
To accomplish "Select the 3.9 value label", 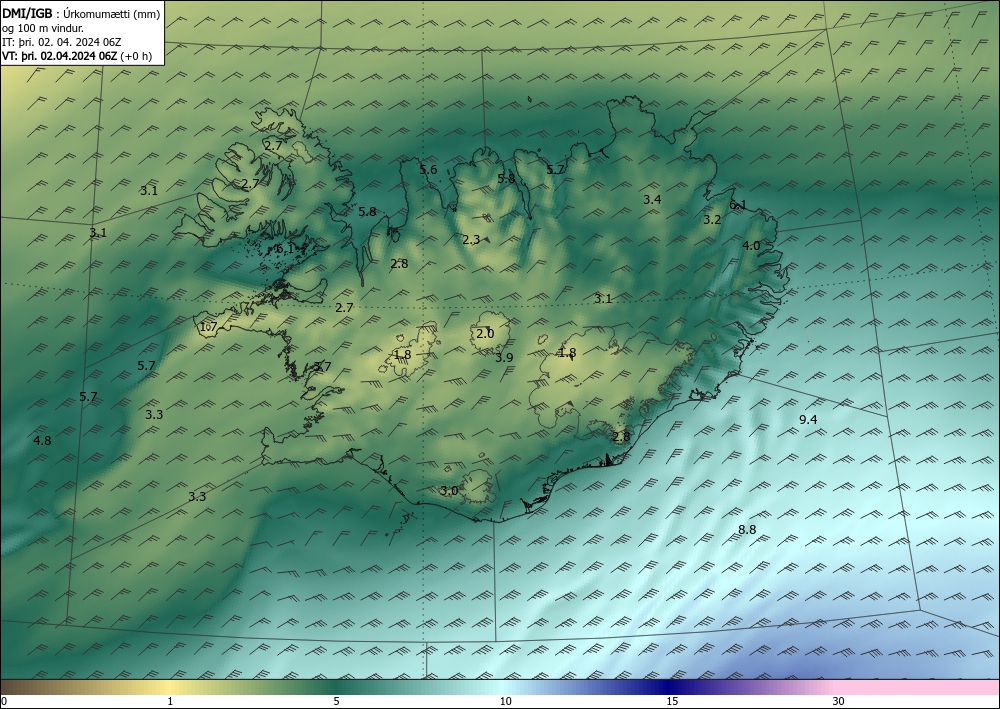I will coord(504,358).
